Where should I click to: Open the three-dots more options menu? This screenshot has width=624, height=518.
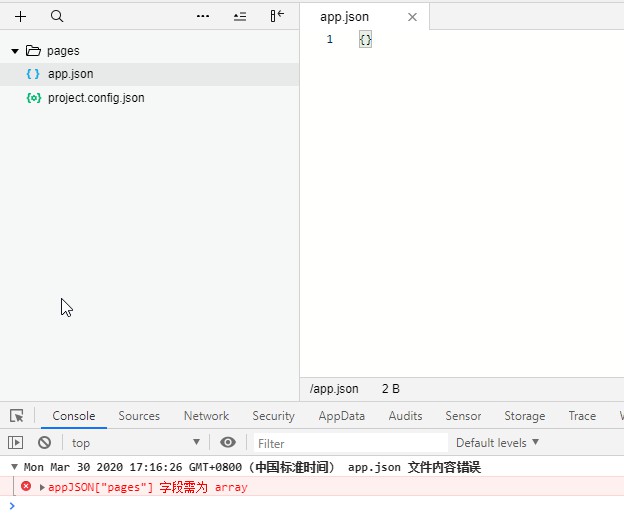coord(203,16)
